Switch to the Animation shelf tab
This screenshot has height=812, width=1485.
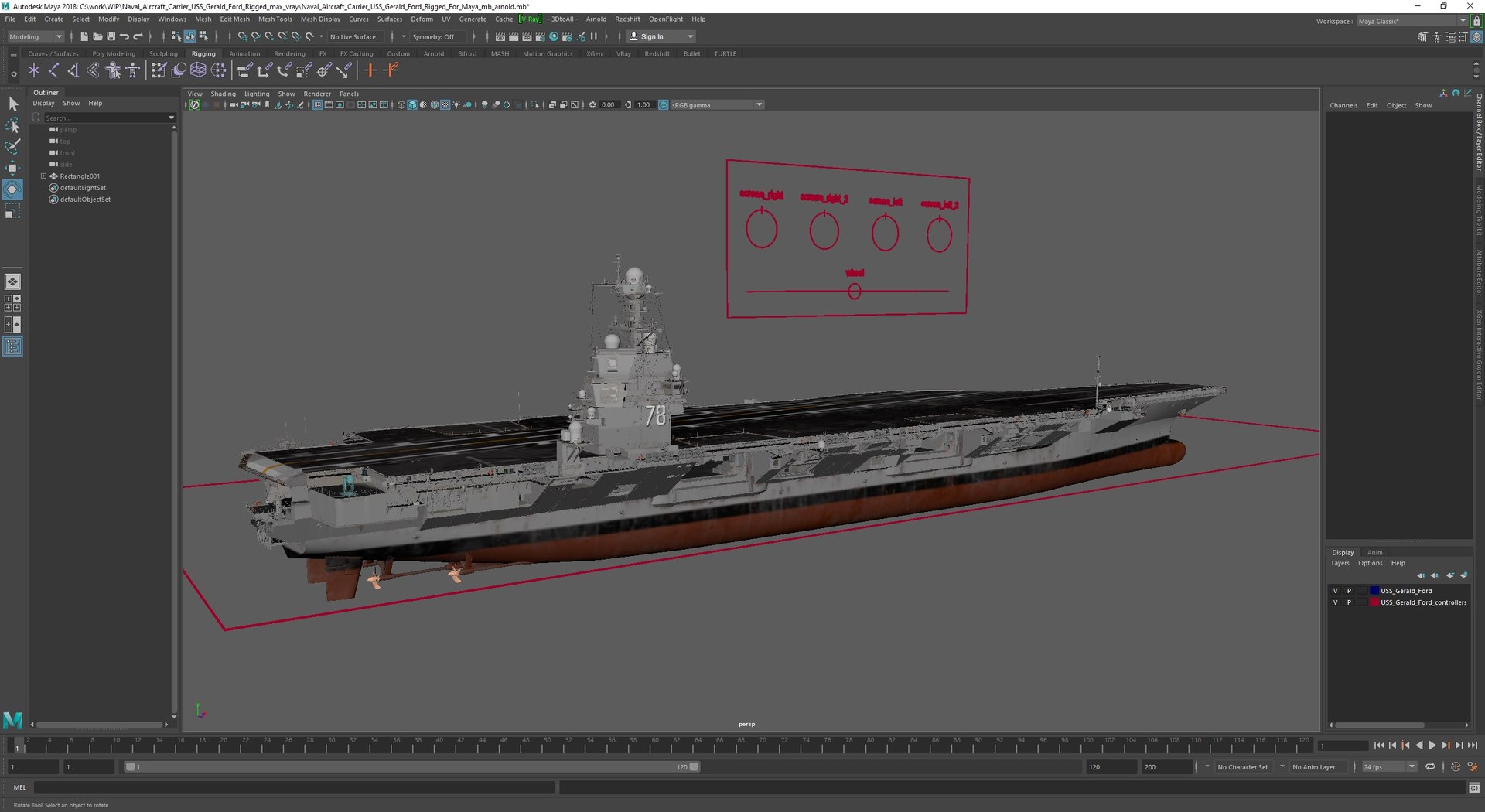244,54
